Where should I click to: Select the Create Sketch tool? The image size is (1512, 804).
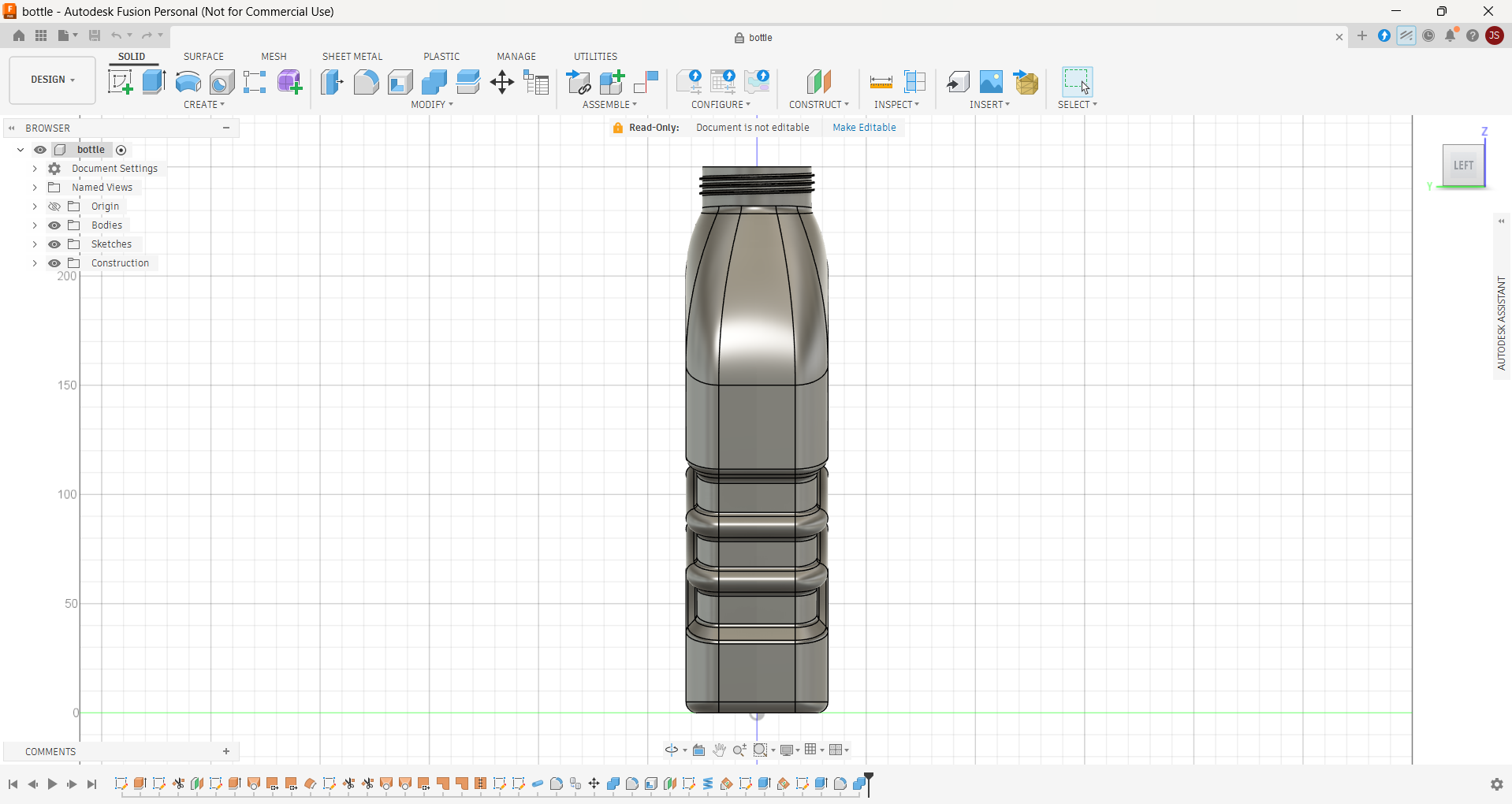point(120,82)
